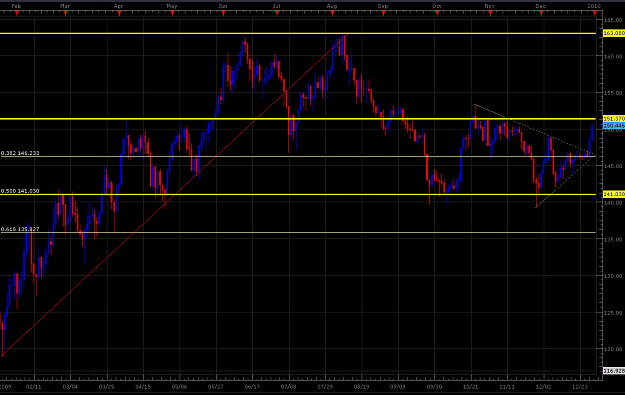Select the white descending triangle trendline
This screenshot has height=395, width=625.
coord(534,130)
